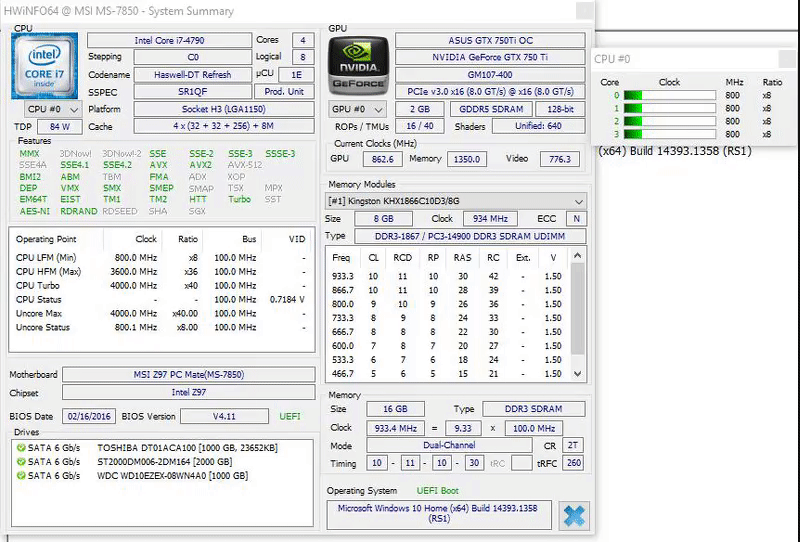This screenshot has height=542, width=800.
Task: Click Core 1 clock bar
Action: point(669,108)
